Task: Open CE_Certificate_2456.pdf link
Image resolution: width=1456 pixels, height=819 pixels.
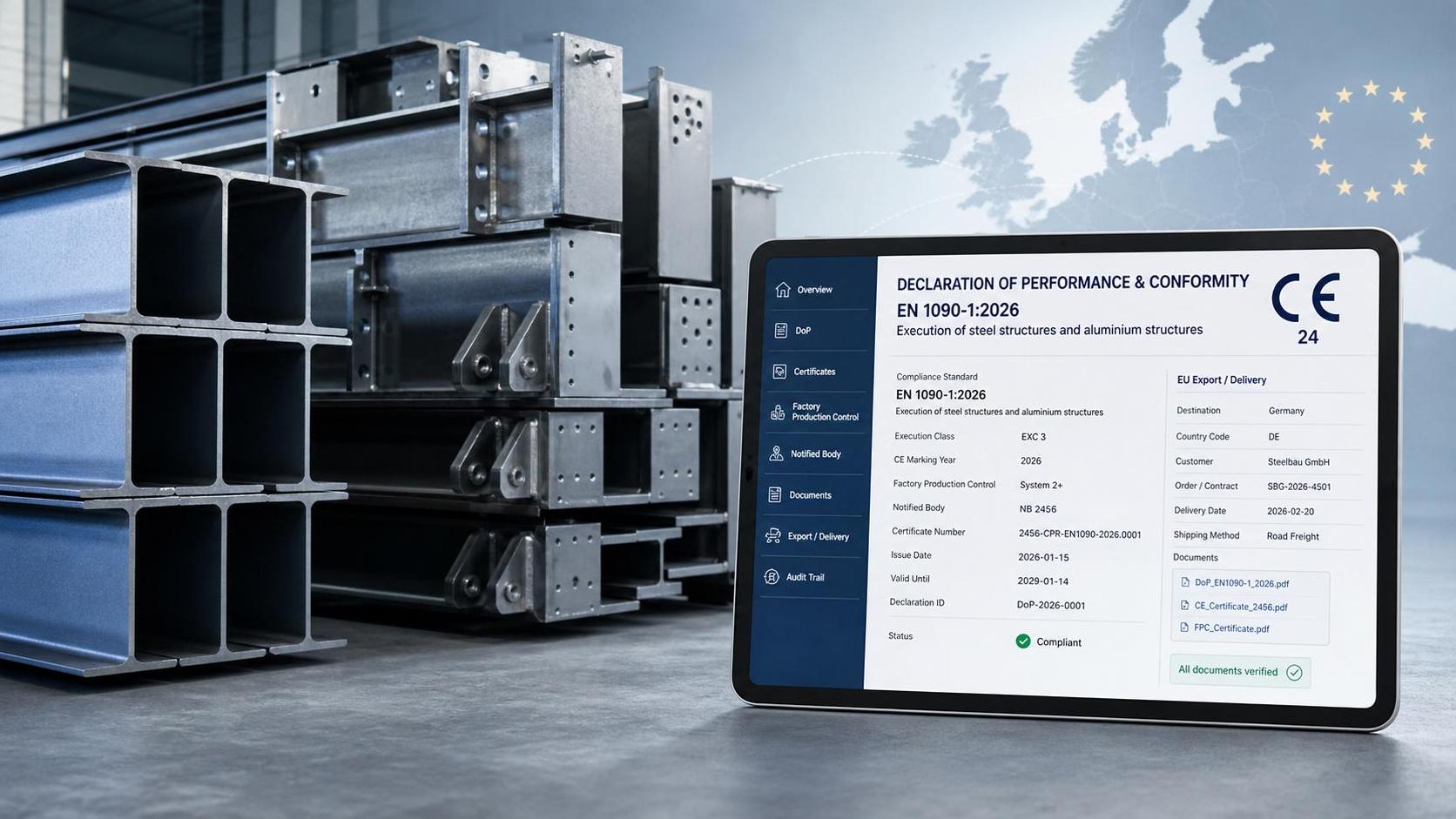Action: click(x=1241, y=607)
